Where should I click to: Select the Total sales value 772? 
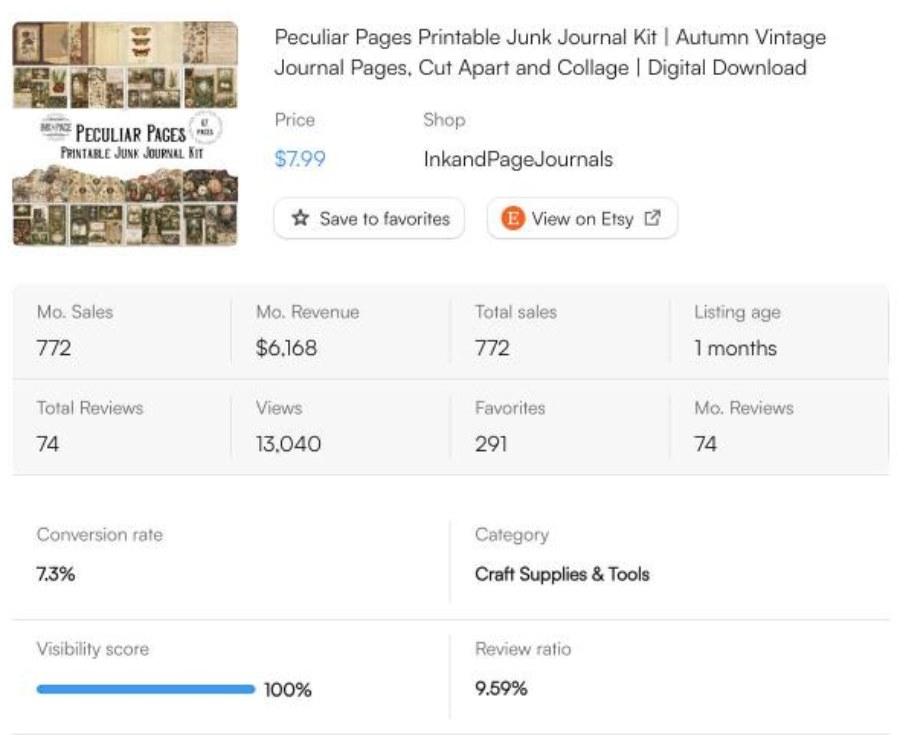492,348
